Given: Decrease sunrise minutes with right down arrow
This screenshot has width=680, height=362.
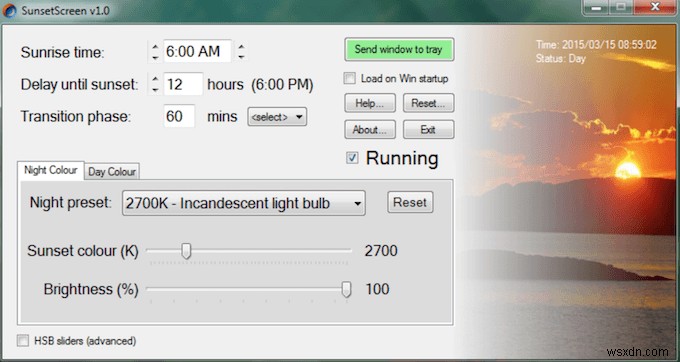Looking at the screenshot, I should click(x=242, y=57).
